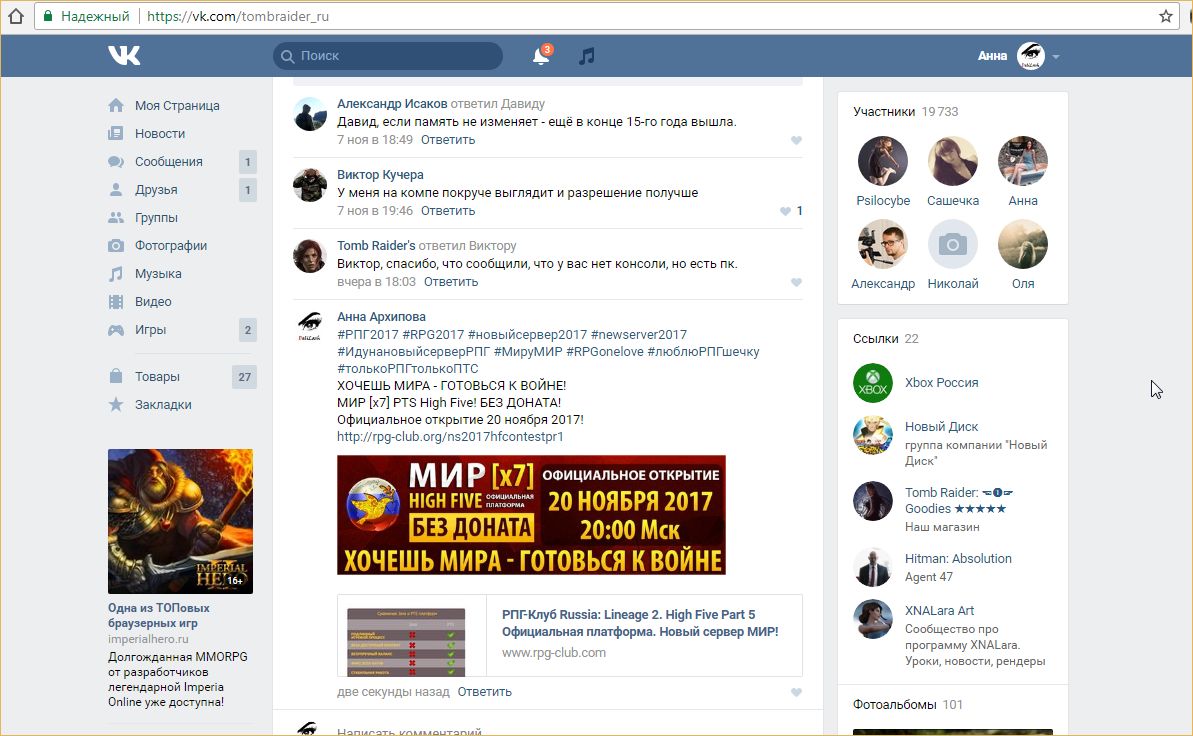The width and height of the screenshot is (1193, 736).
Task: Like Tomb Raider's reply comment
Action: (x=796, y=282)
